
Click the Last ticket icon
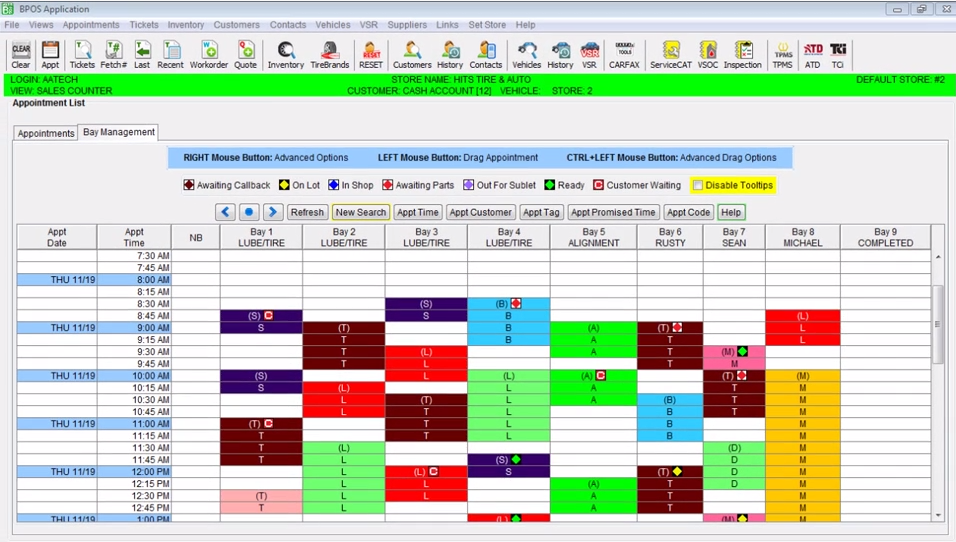pos(142,55)
